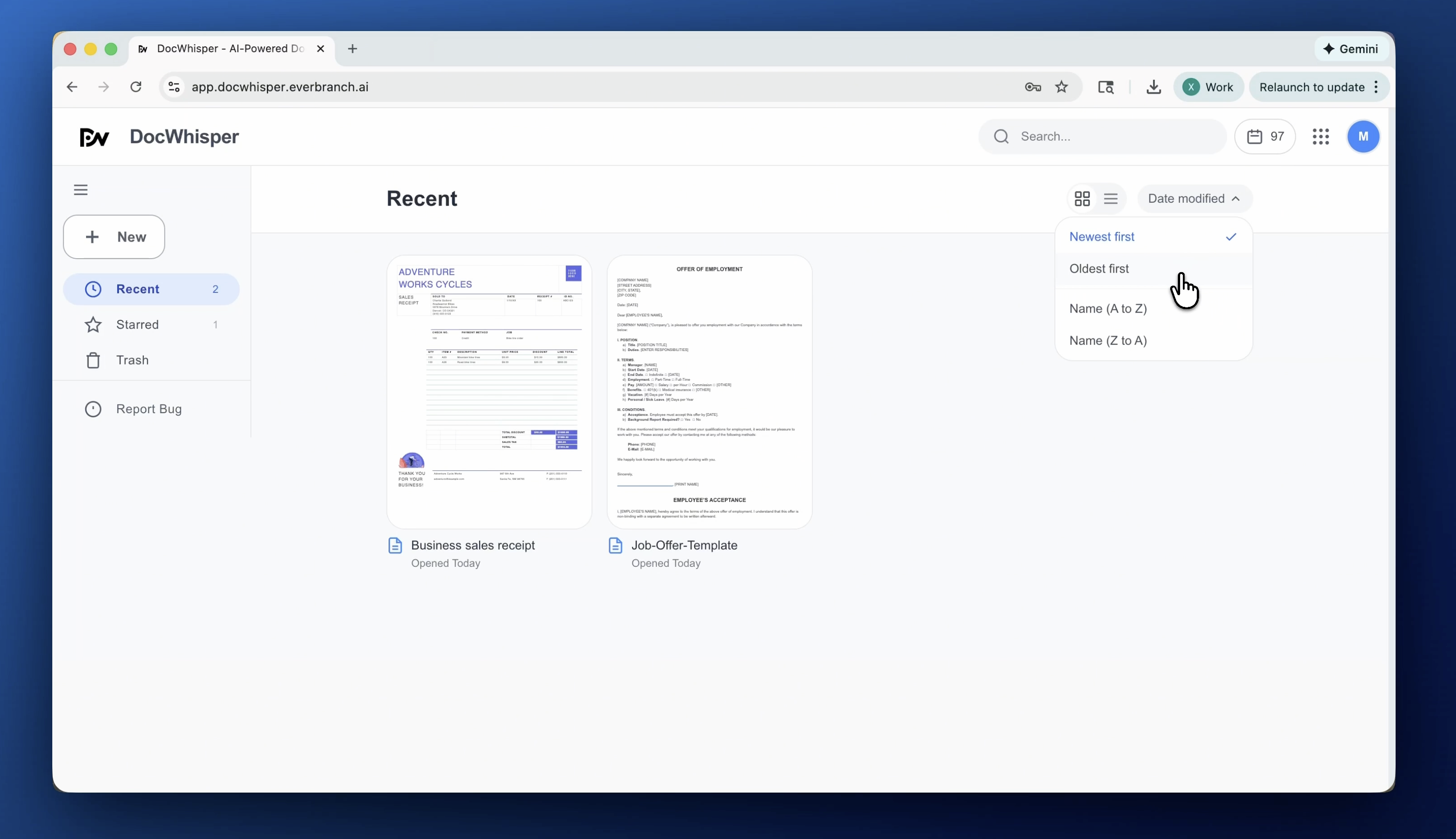Switch to grid view layout
The image size is (1456, 839).
1082,198
